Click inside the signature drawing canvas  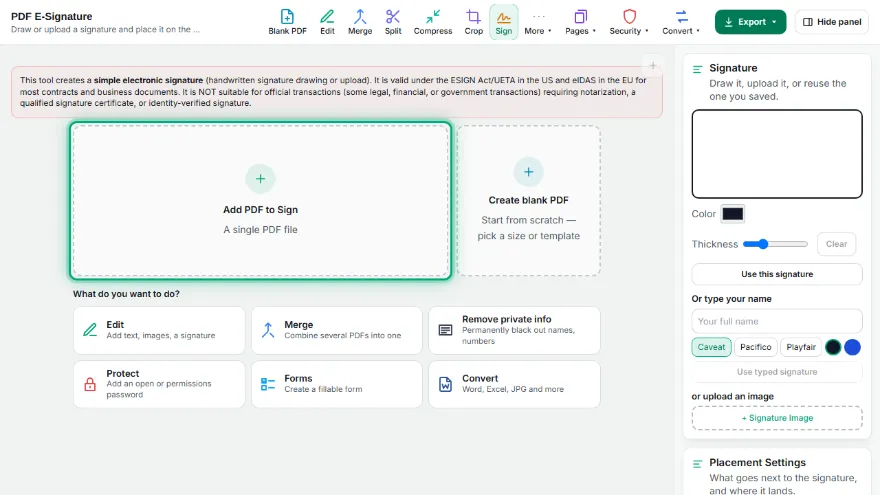[x=777, y=154]
